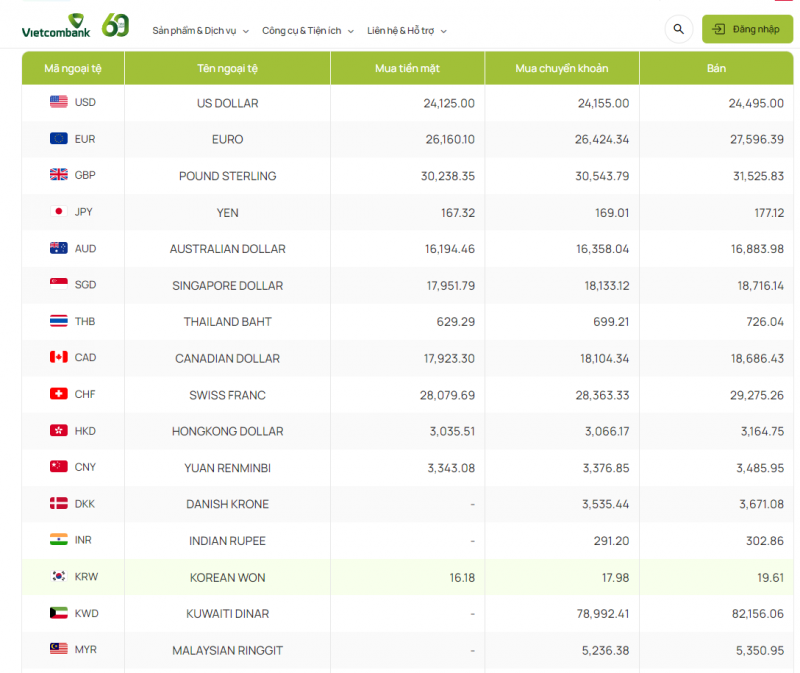Click the Mua chuyển khoản column header

click(562, 68)
